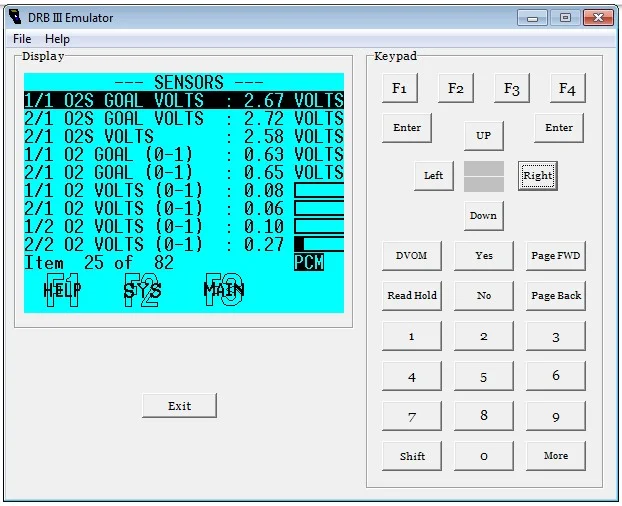Select the 1/2 O2 VOLTS (0-1) row
Screen dimensions: 622x506
click(x=184, y=226)
